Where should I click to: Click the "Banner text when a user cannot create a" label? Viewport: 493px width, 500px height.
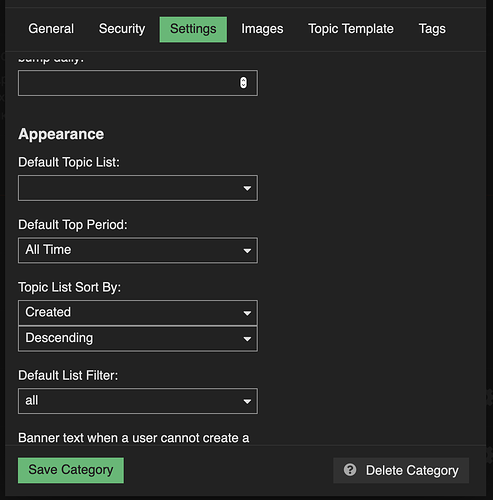[134, 438]
